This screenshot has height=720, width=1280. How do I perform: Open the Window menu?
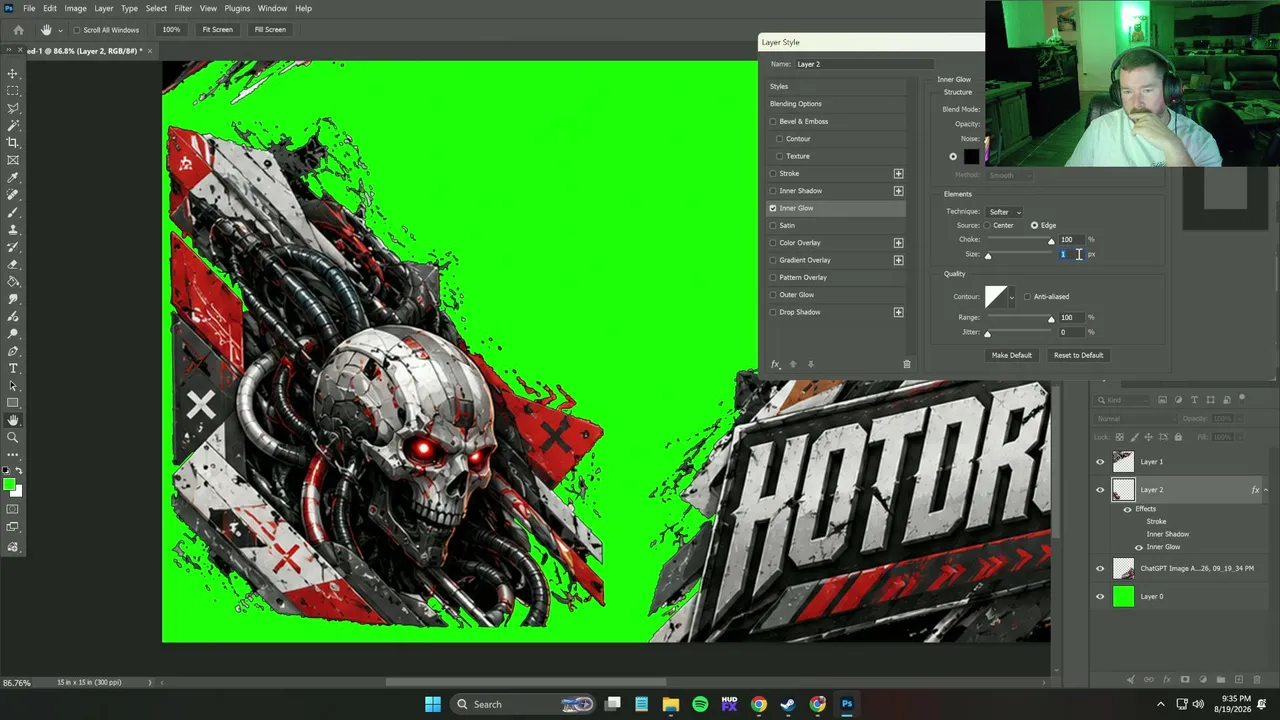[272, 8]
